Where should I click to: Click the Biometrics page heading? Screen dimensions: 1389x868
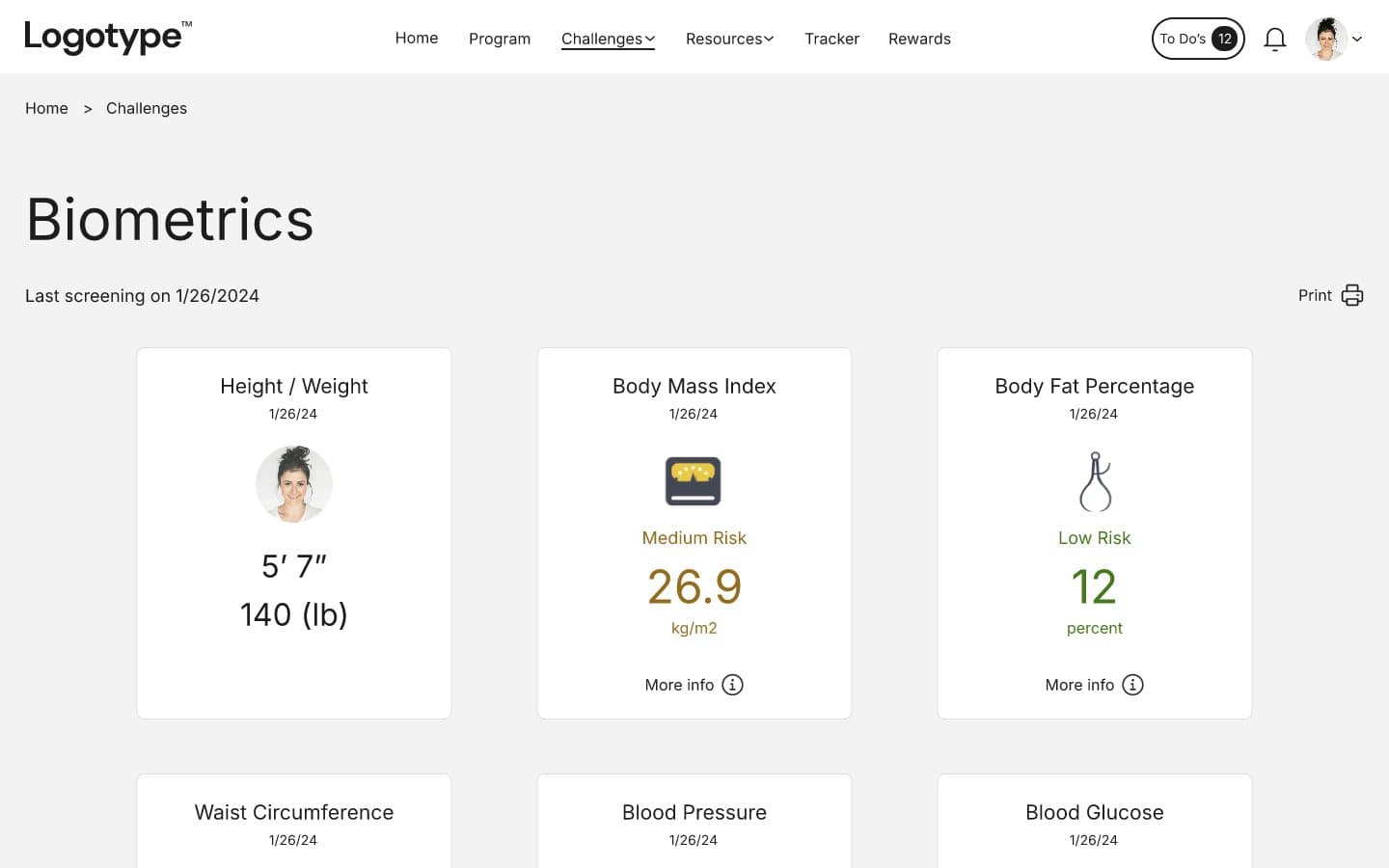(170, 219)
